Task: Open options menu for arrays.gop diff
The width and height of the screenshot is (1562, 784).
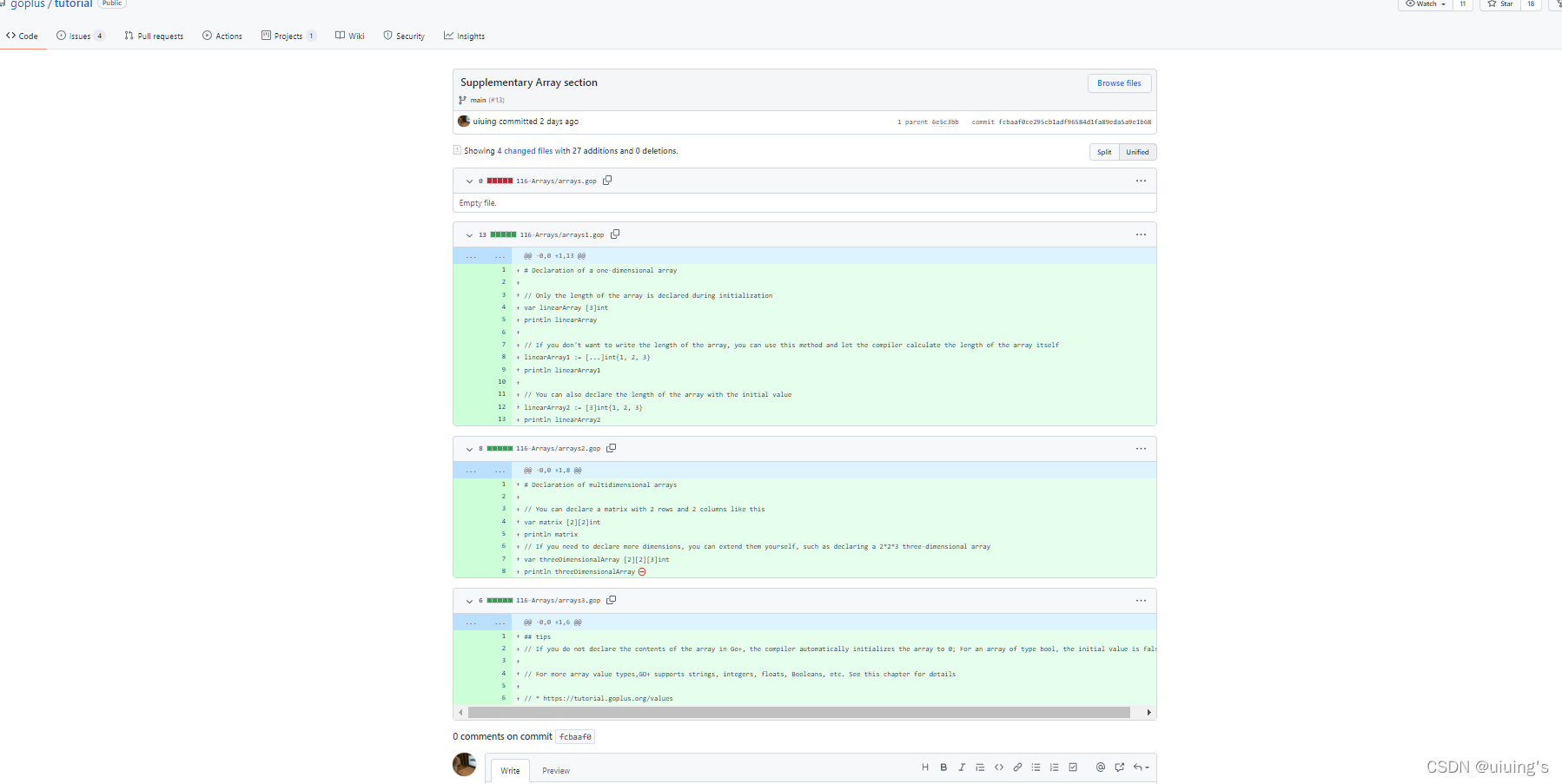Action: click(x=1141, y=181)
